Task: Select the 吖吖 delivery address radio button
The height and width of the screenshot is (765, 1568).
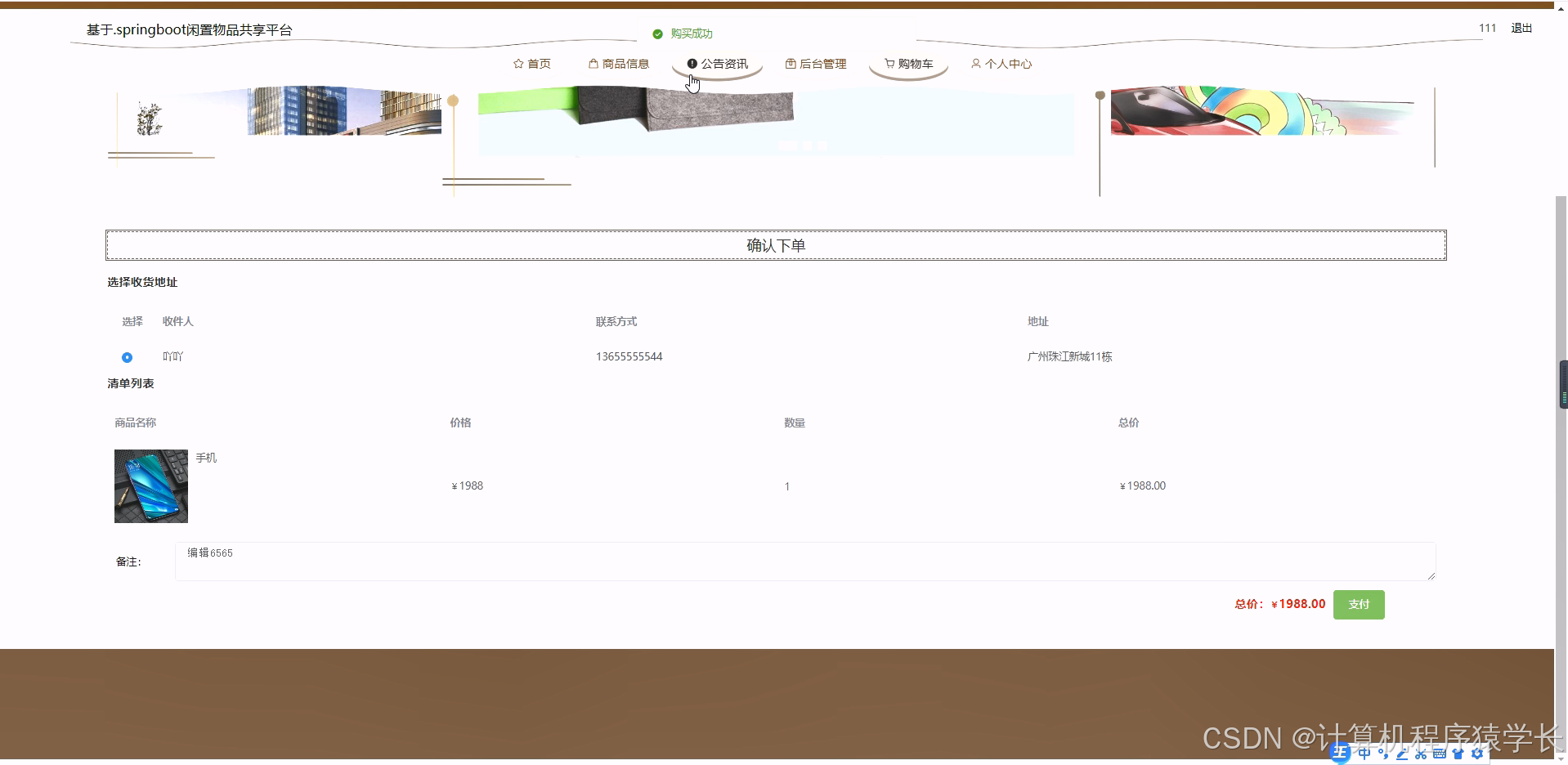Action: [x=127, y=357]
